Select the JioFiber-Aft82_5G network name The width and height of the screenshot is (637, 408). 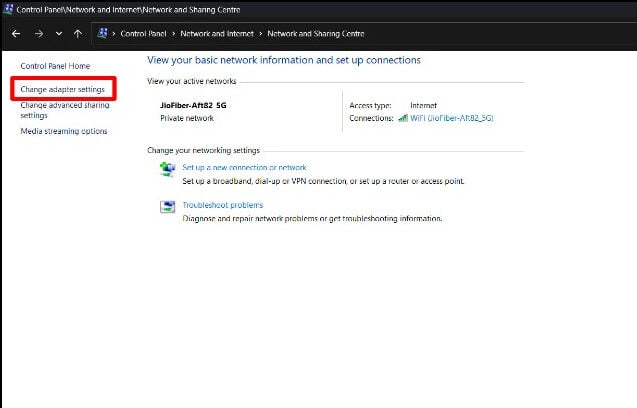tap(193, 105)
